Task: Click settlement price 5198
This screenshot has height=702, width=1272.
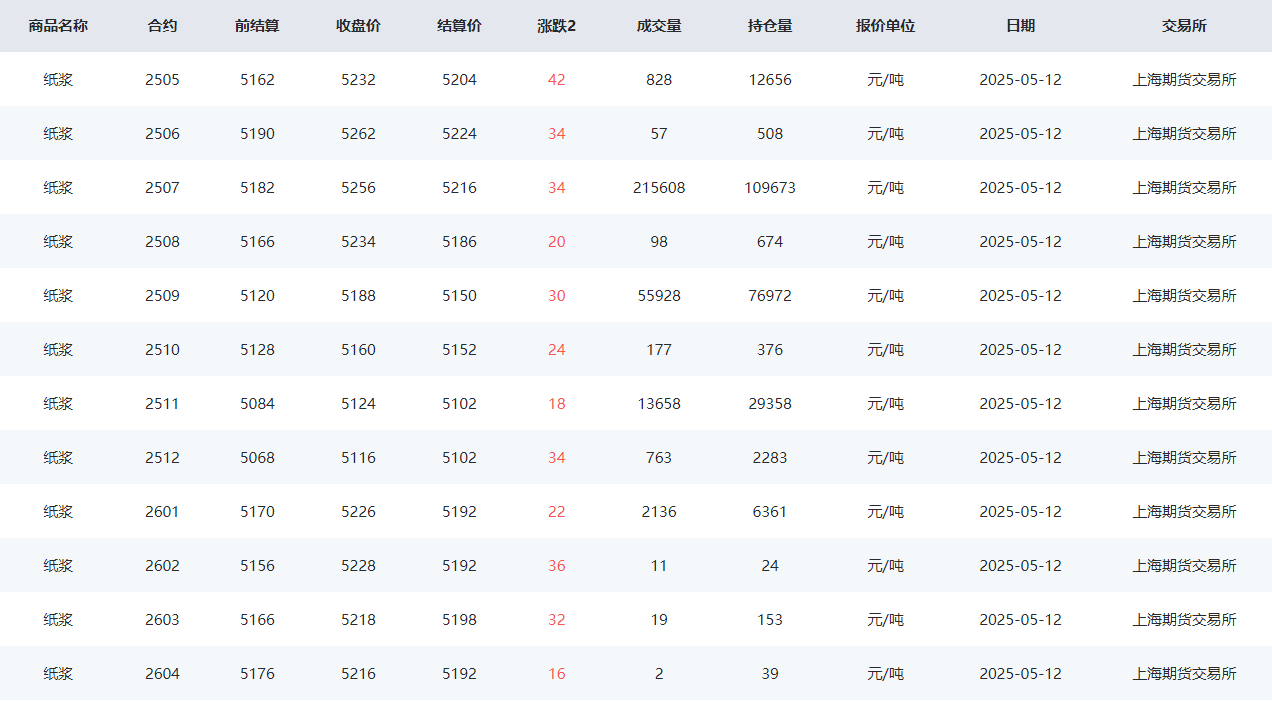Action: click(x=459, y=620)
